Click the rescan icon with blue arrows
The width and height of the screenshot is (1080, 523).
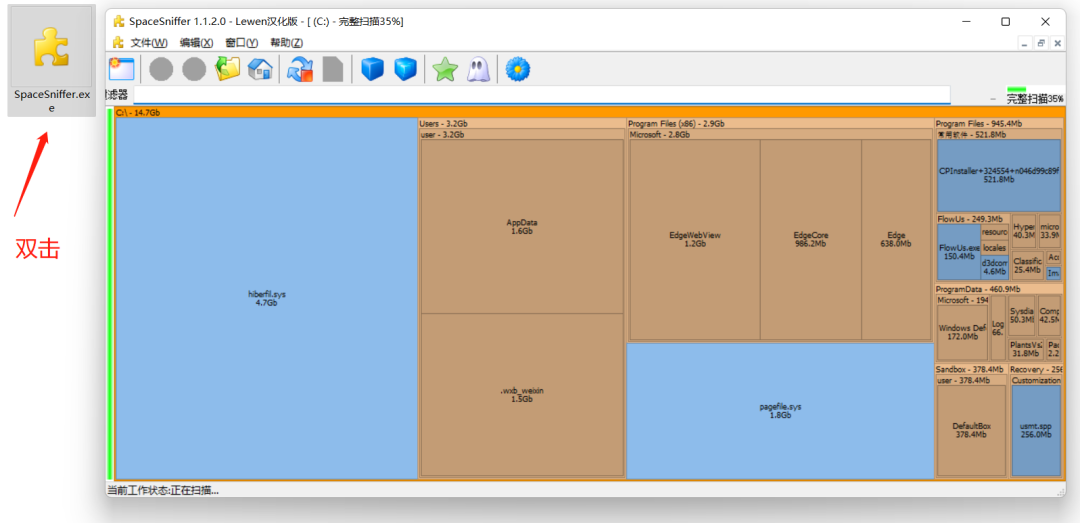pyautogui.click(x=300, y=69)
